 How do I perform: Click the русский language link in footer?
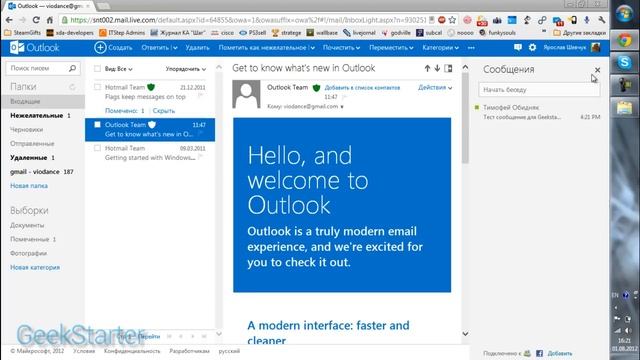click(x=229, y=351)
